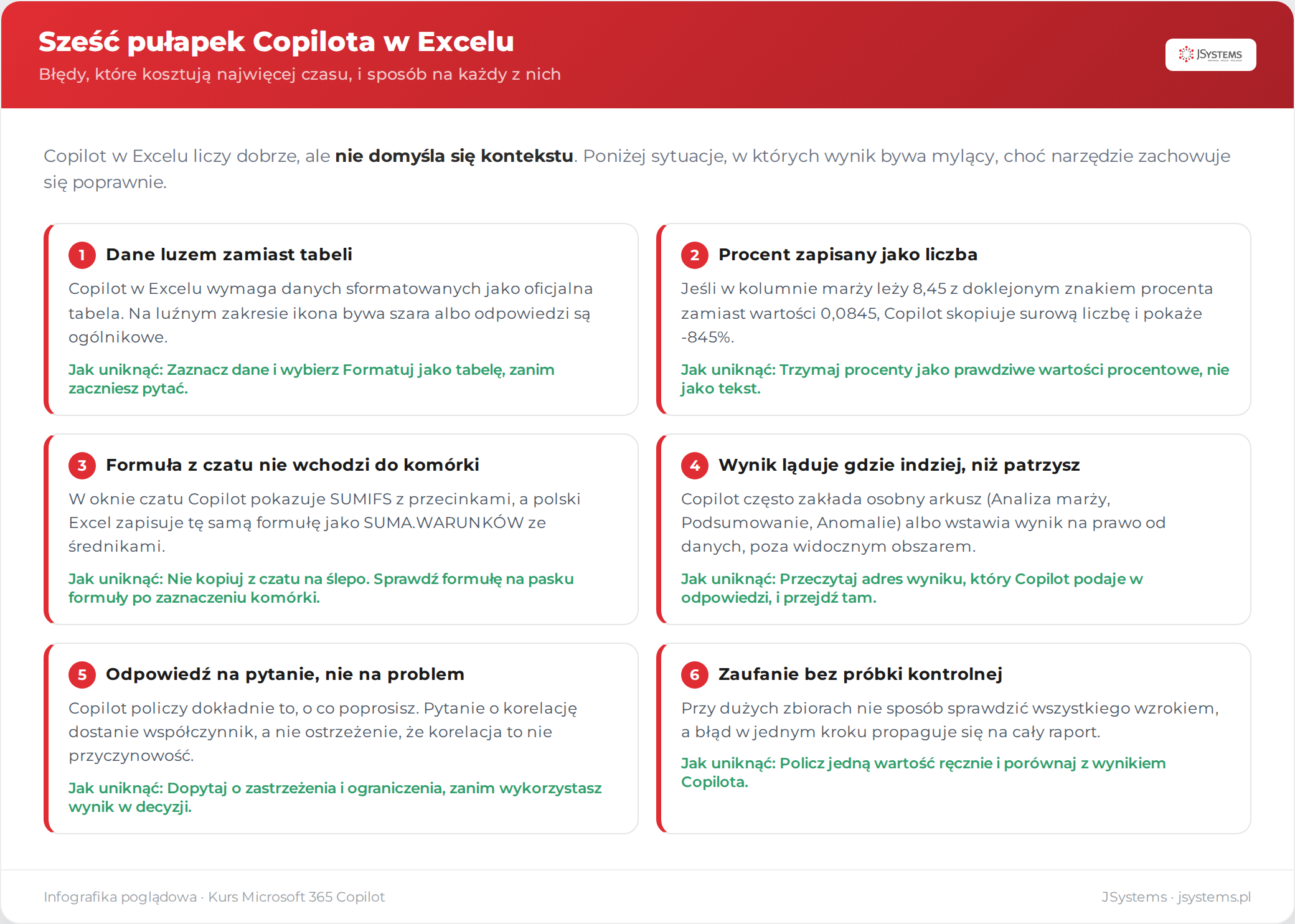Click paragraph starting "Jeśli w kolumnie marży"
Screen dimensions: 1295x924
pyautogui.click(x=947, y=313)
